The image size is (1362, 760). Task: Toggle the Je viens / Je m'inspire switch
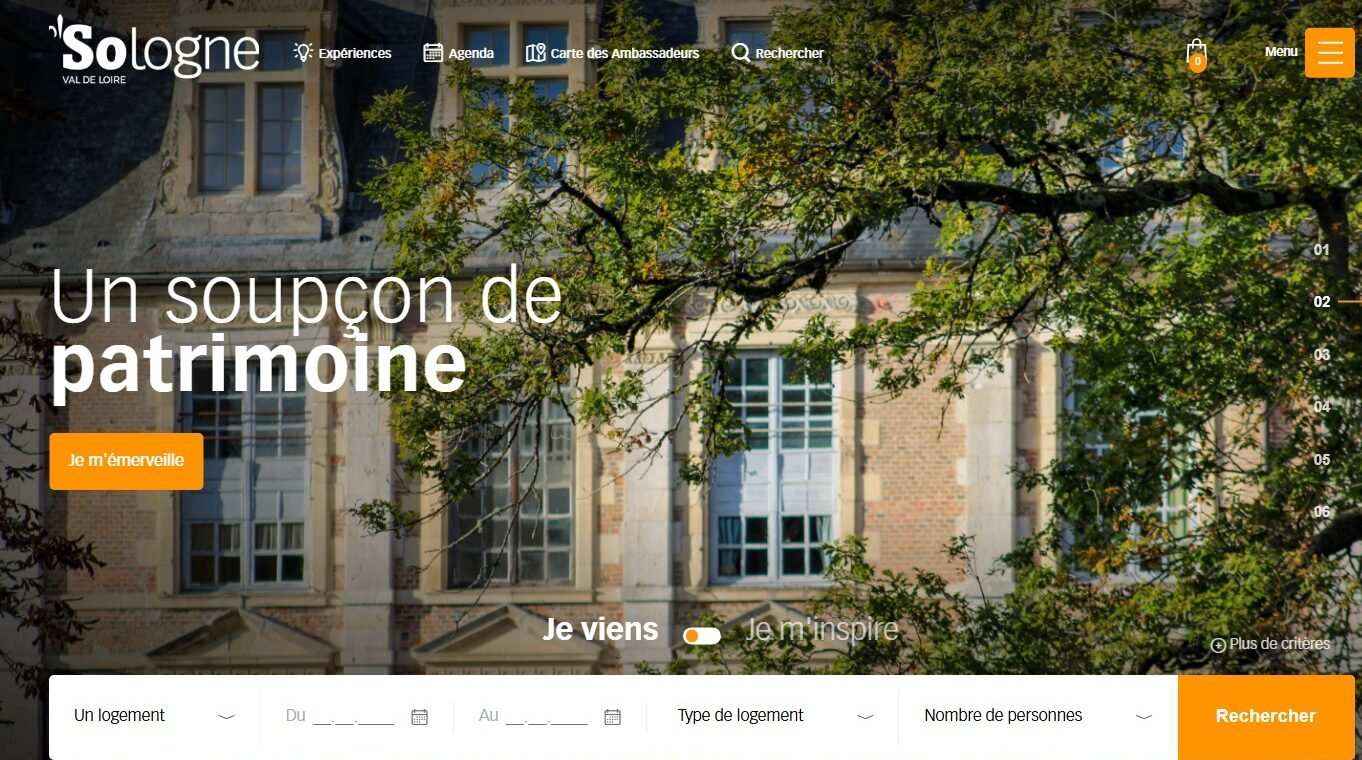click(x=702, y=636)
